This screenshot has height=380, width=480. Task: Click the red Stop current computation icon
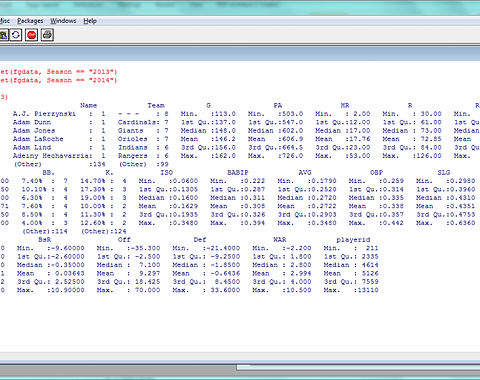coord(31,35)
